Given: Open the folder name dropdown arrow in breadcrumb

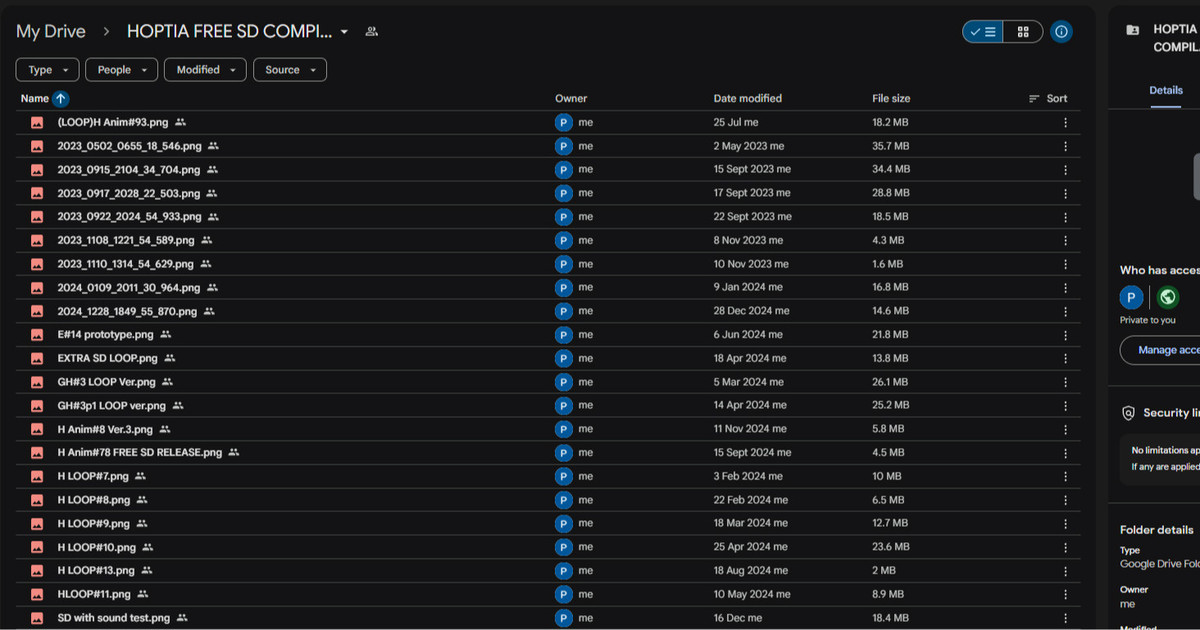Looking at the screenshot, I should (x=344, y=32).
